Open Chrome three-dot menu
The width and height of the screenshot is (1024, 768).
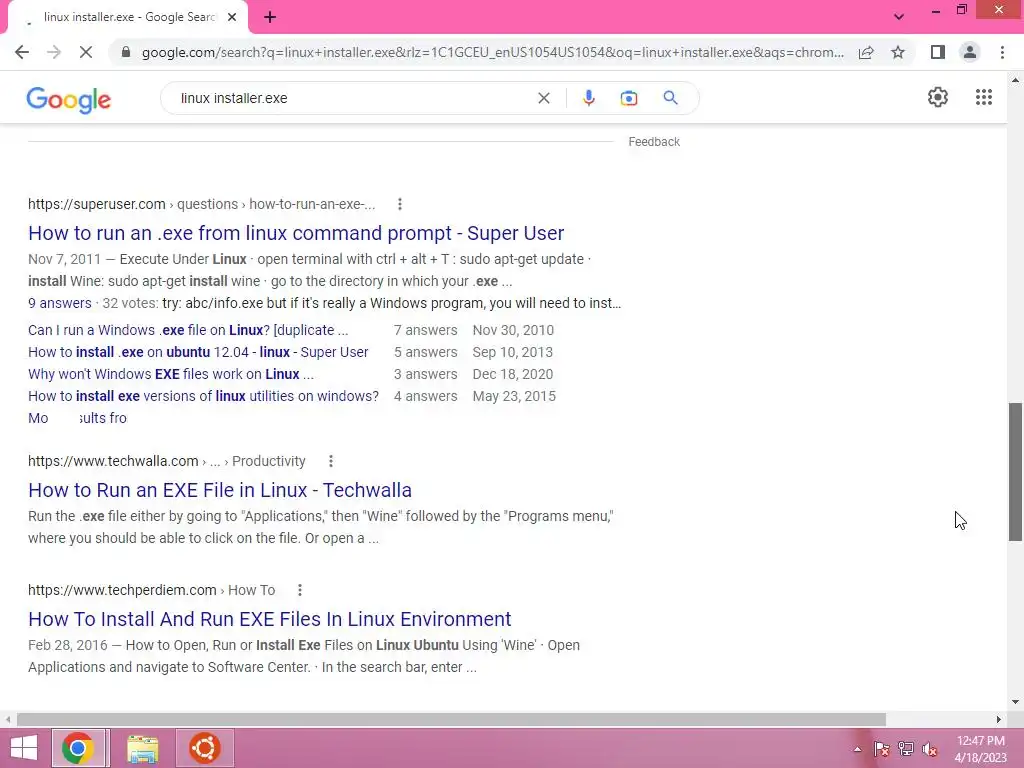[1002, 52]
